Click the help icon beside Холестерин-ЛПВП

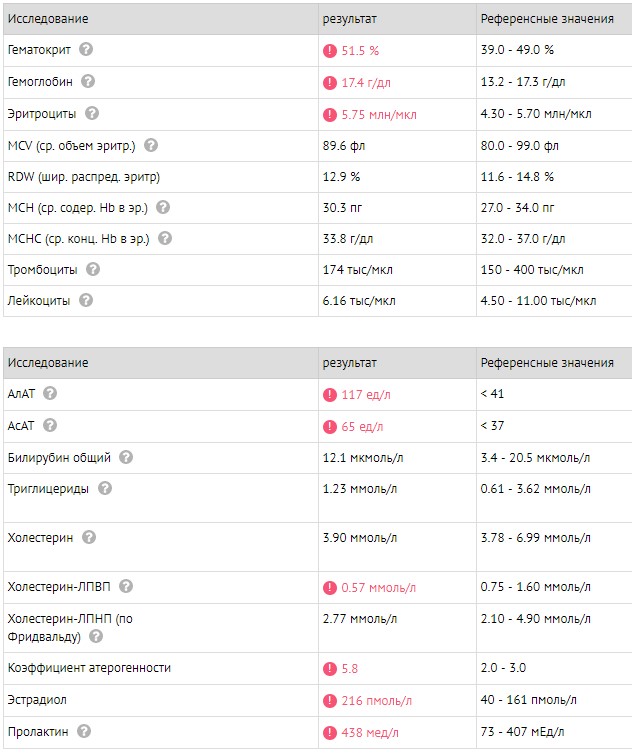(x=126, y=587)
